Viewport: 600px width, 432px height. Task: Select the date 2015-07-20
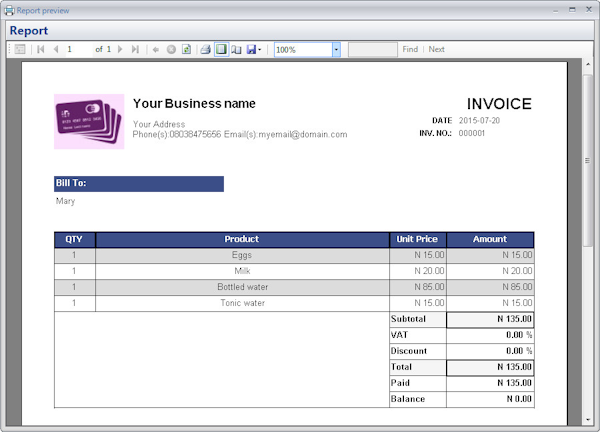coord(479,121)
